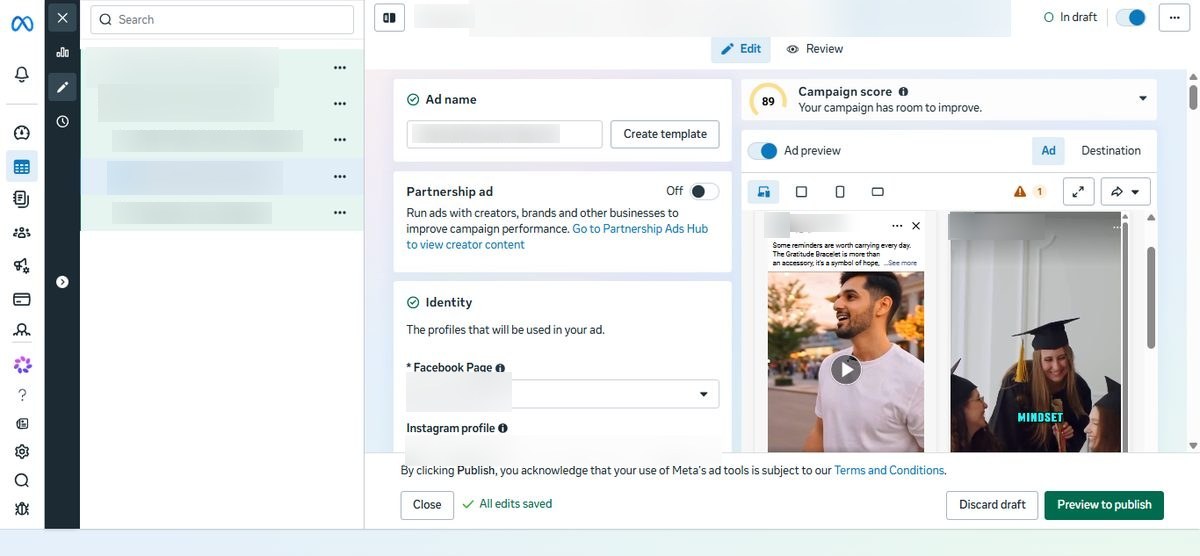Select the Campaigns table icon
This screenshot has height=556, width=1200.
[22, 166]
